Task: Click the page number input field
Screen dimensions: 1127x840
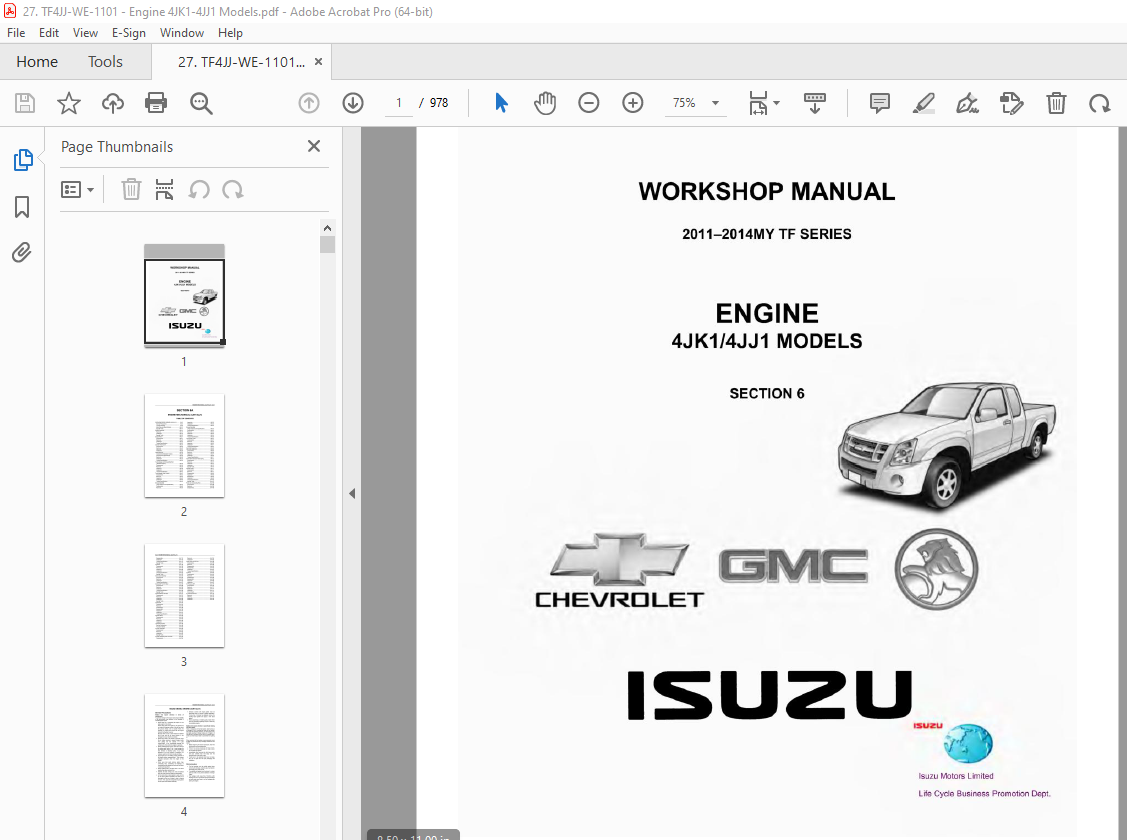Action: pyautogui.click(x=398, y=103)
